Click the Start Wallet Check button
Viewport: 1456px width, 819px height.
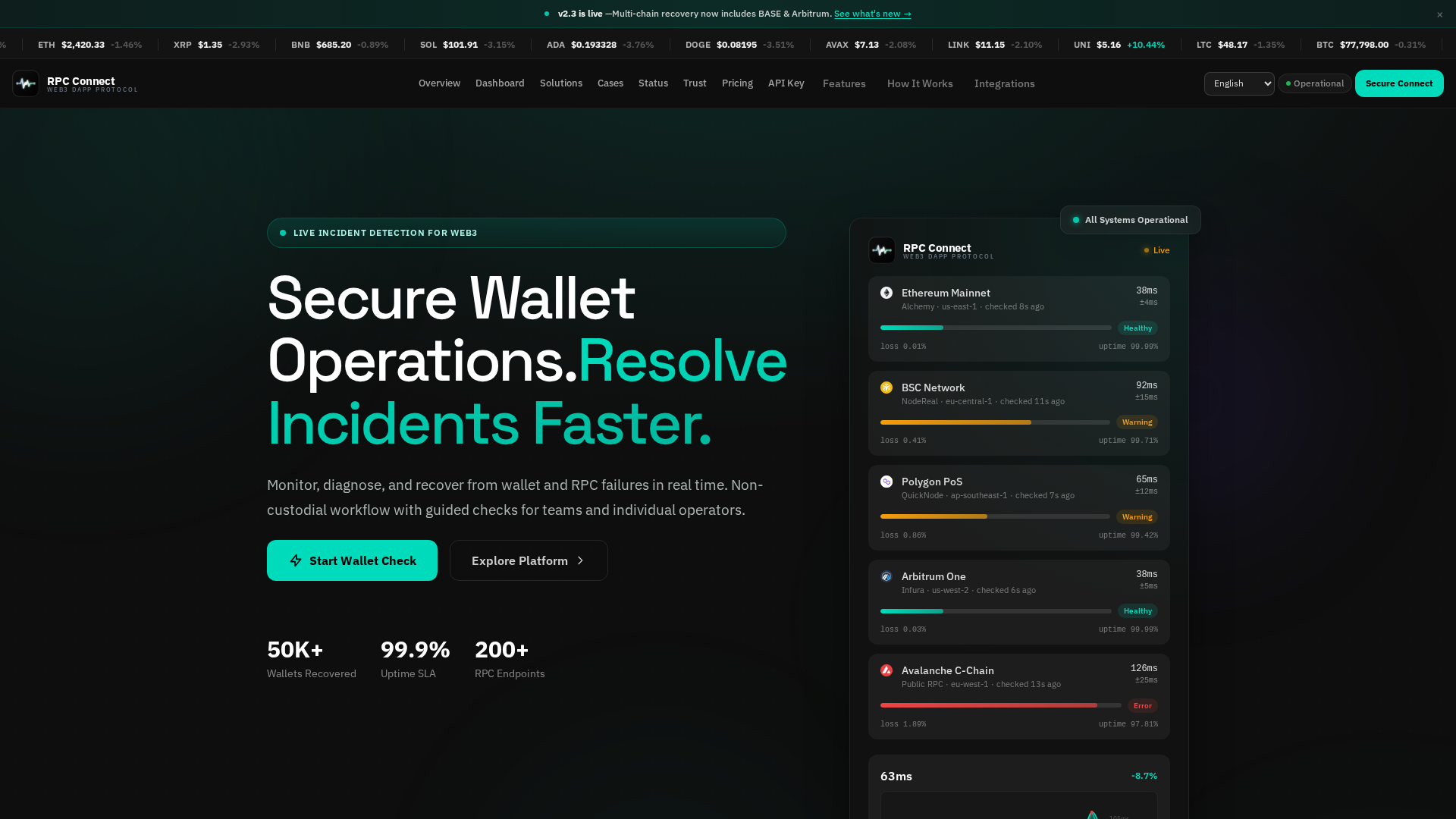click(352, 560)
